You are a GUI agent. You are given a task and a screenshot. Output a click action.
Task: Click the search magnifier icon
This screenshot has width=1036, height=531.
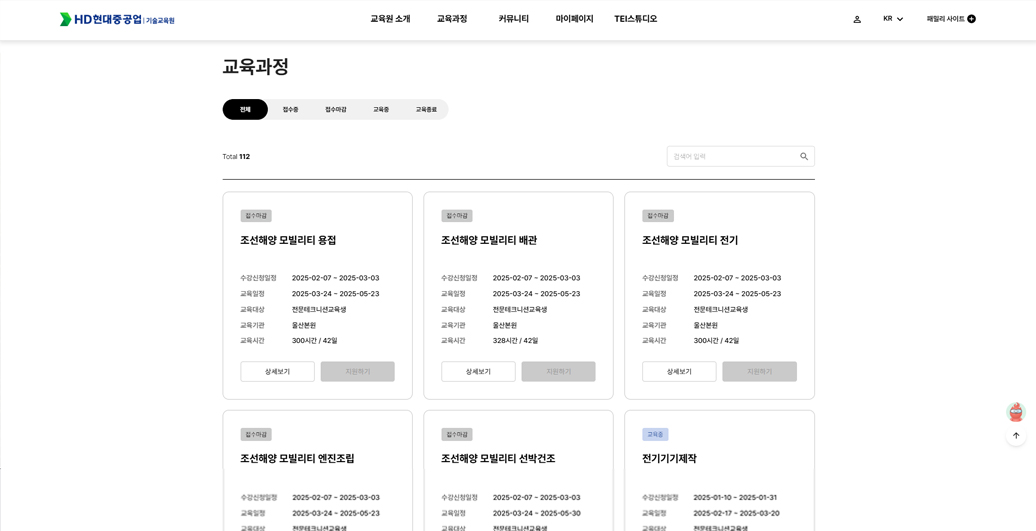click(x=804, y=156)
